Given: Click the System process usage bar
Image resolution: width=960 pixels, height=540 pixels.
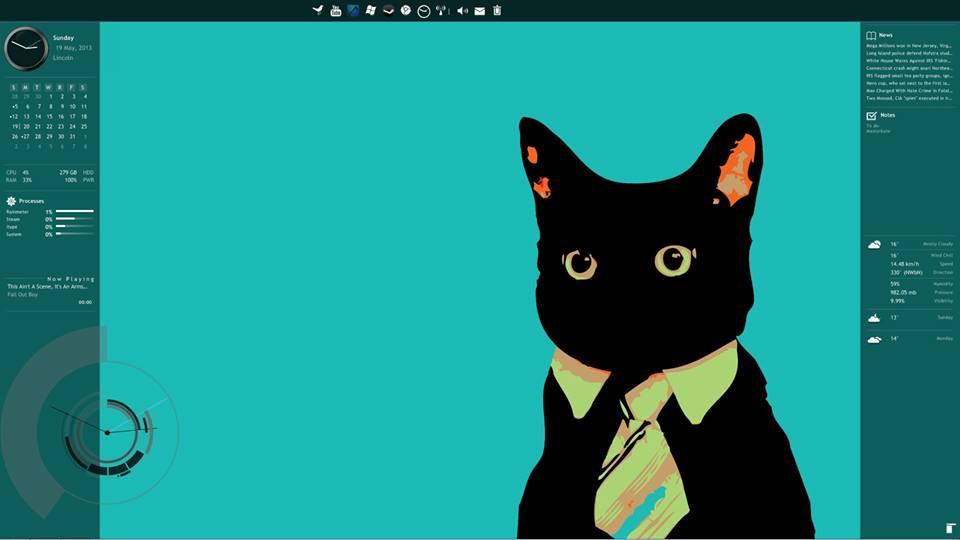Looking at the screenshot, I should (x=75, y=234).
